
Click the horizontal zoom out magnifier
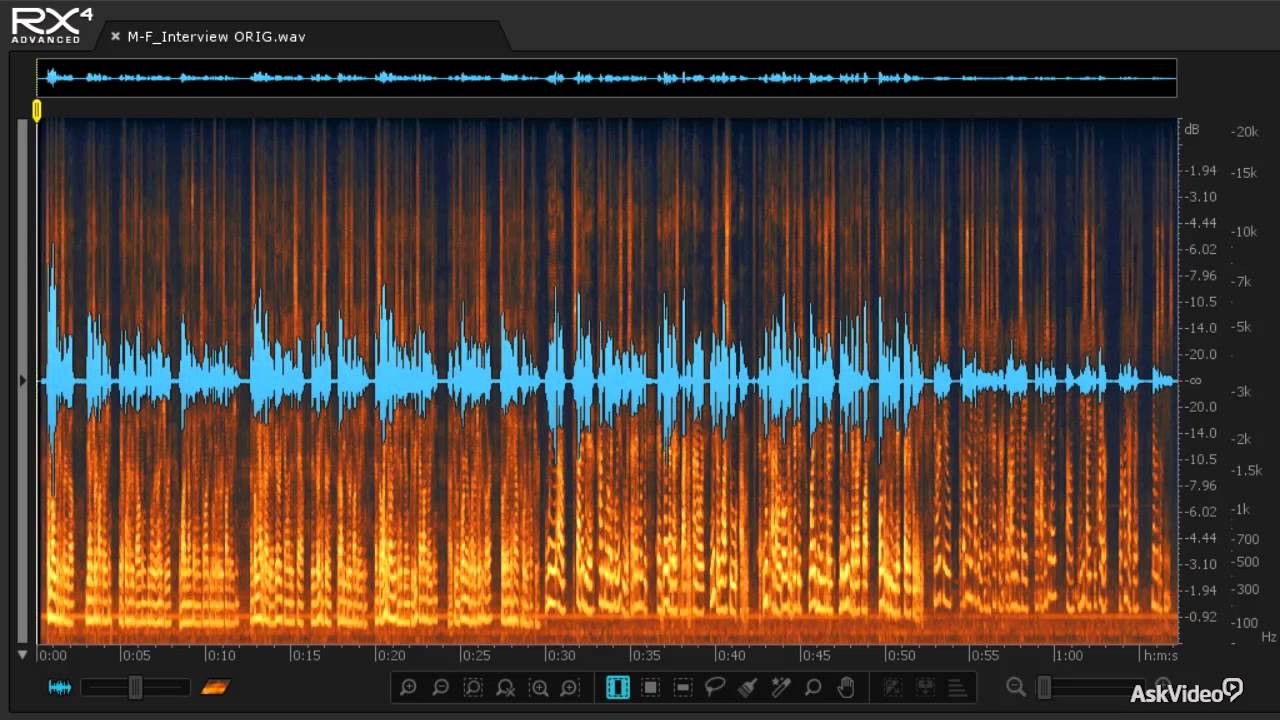1016,687
